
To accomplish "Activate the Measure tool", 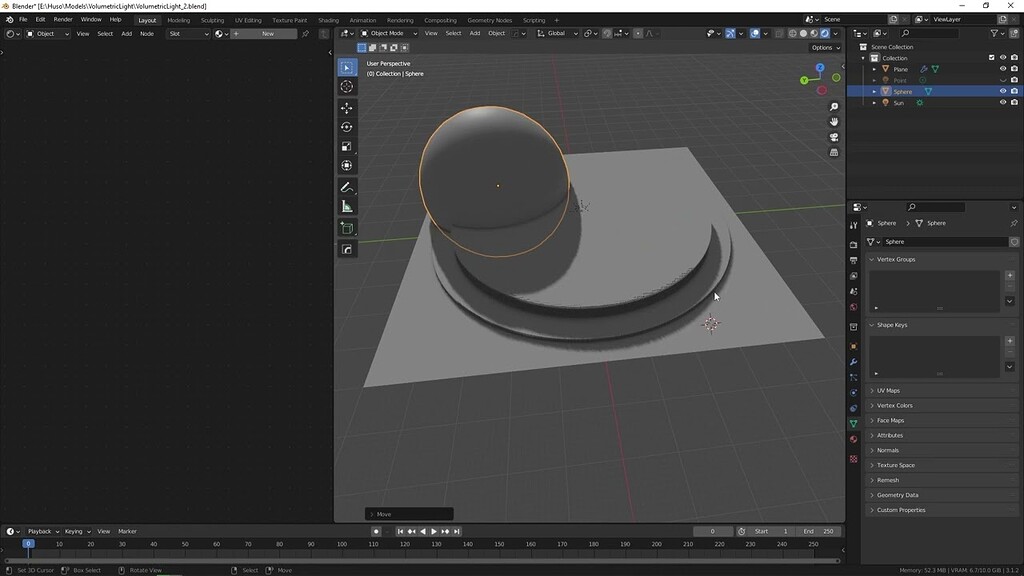I will [346, 207].
